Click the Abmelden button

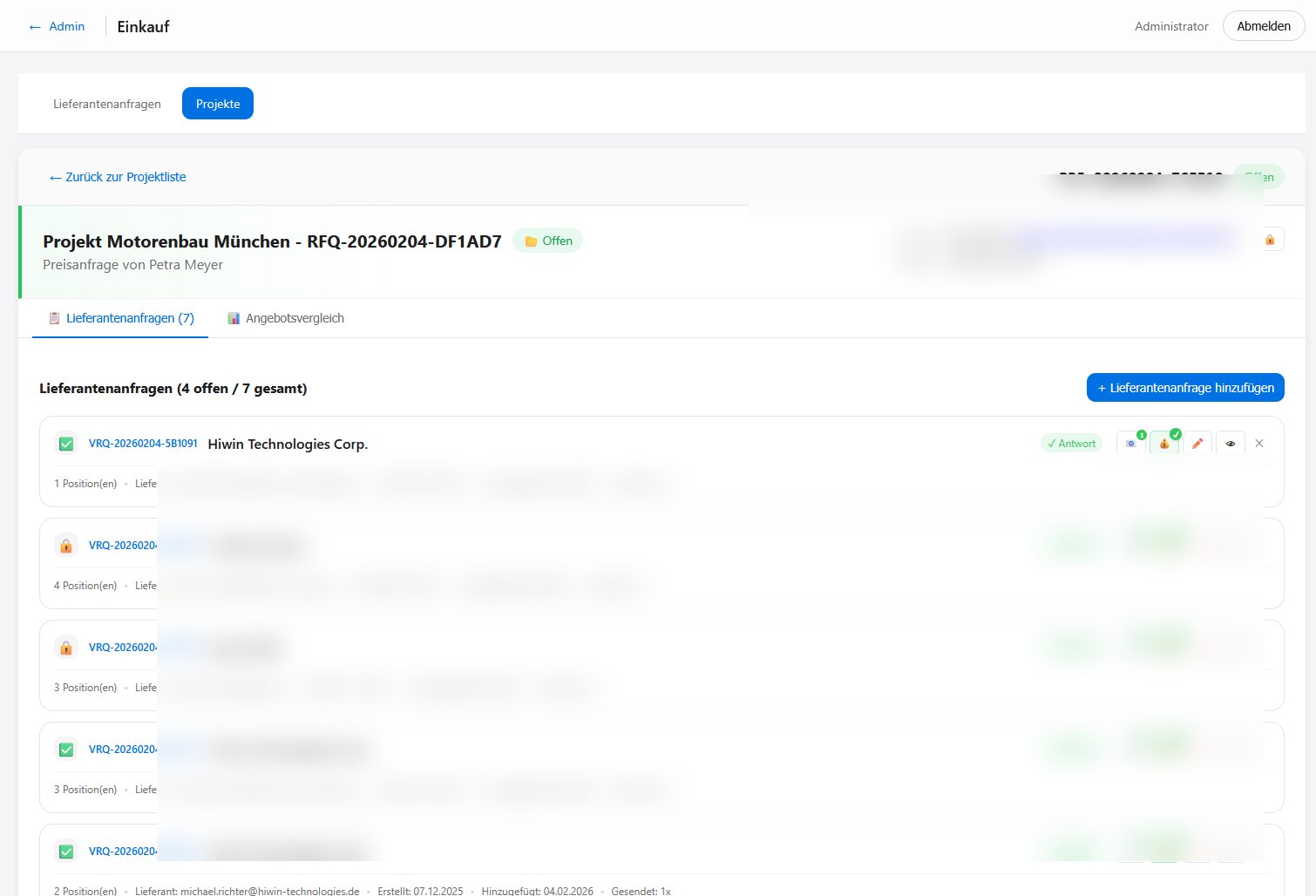(1263, 26)
